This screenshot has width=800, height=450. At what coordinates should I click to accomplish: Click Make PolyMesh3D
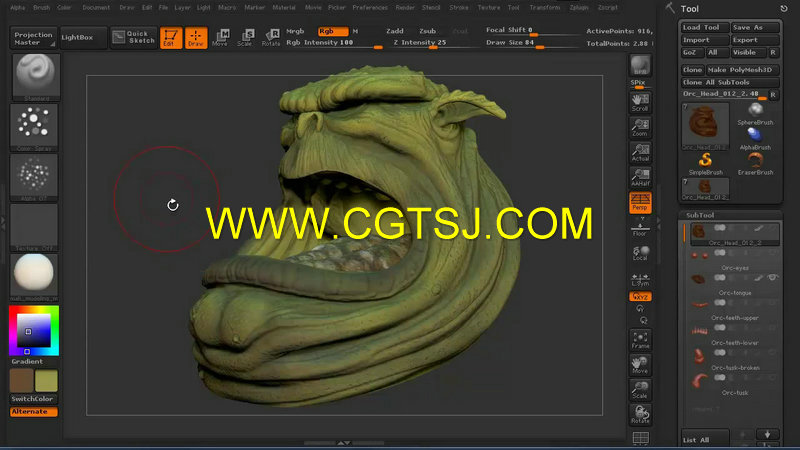742,70
